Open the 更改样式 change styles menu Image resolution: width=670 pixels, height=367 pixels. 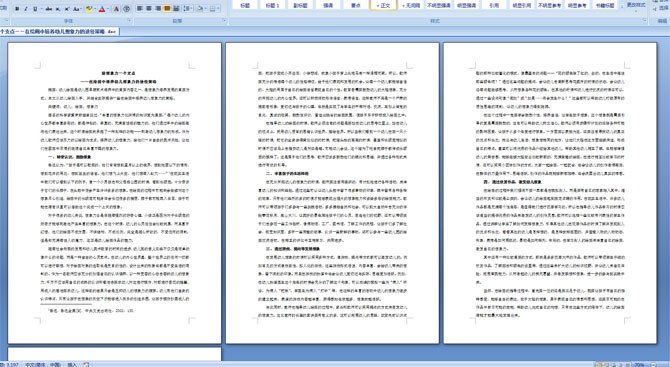point(635,5)
